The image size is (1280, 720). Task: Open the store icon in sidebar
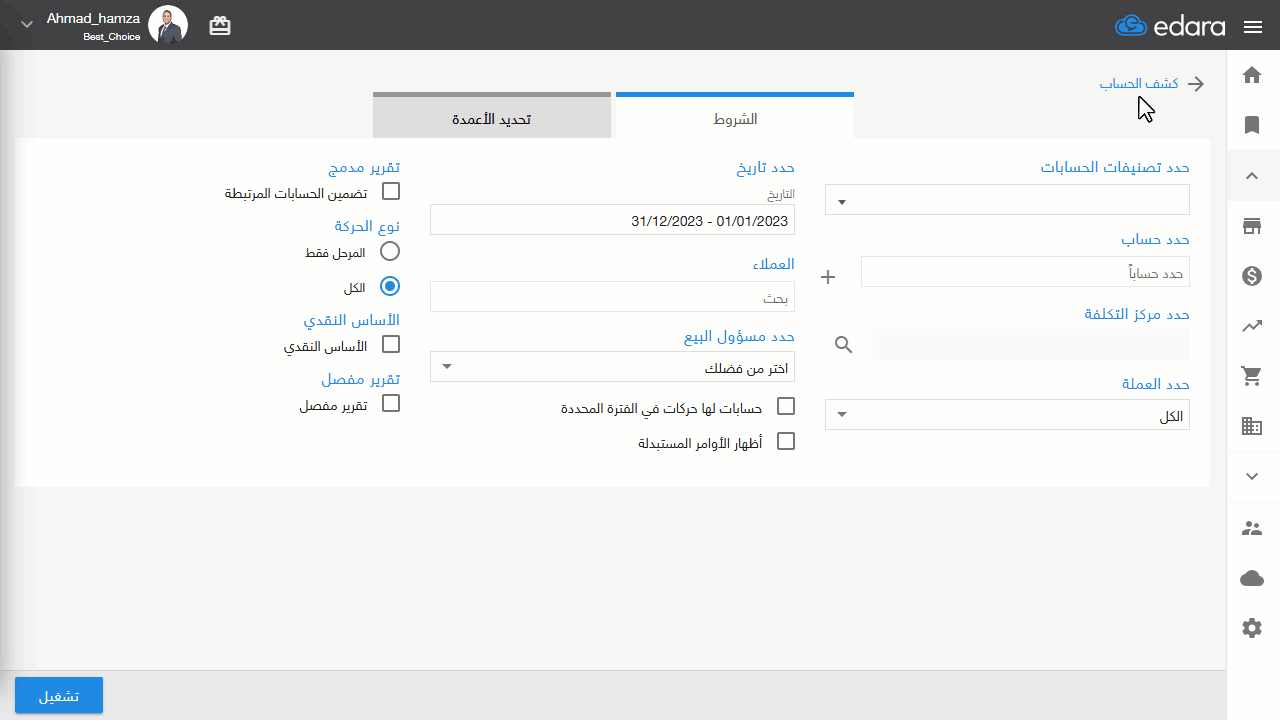click(1252, 226)
